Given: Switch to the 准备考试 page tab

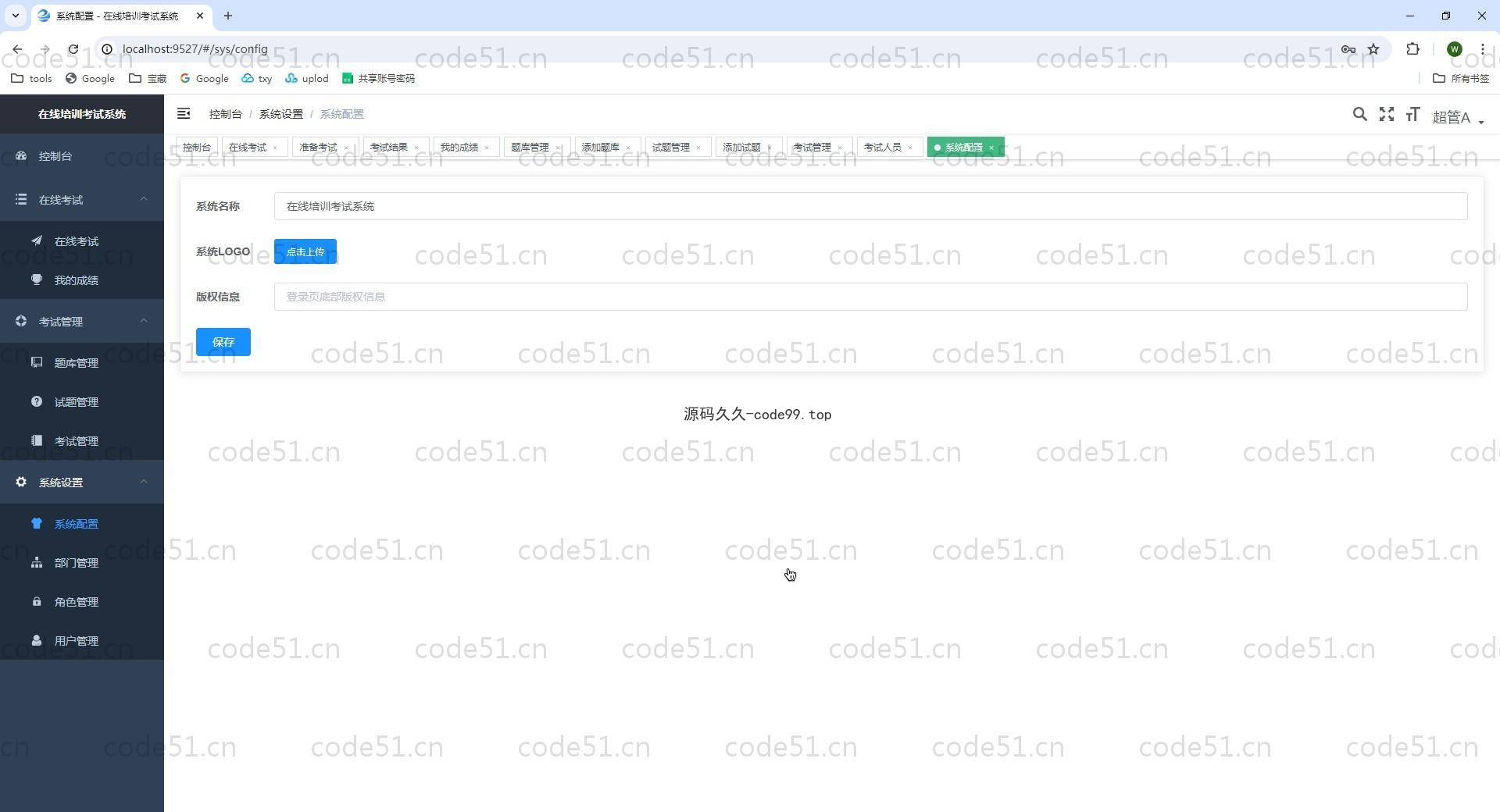Looking at the screenshot, I should pyautogui.click(x=318, y=147).
